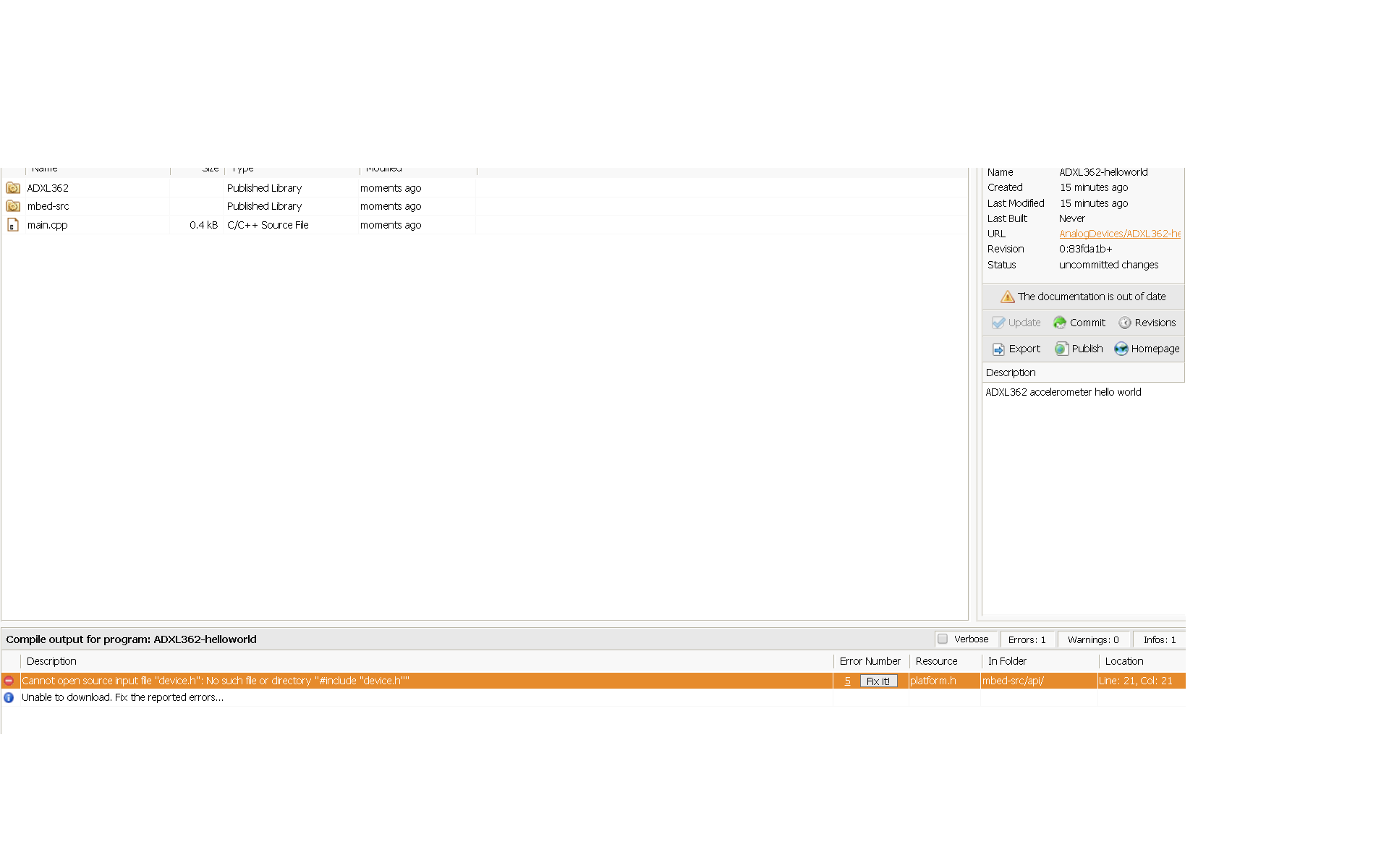Sort by the Resource column header

click(x=936, y=661)
